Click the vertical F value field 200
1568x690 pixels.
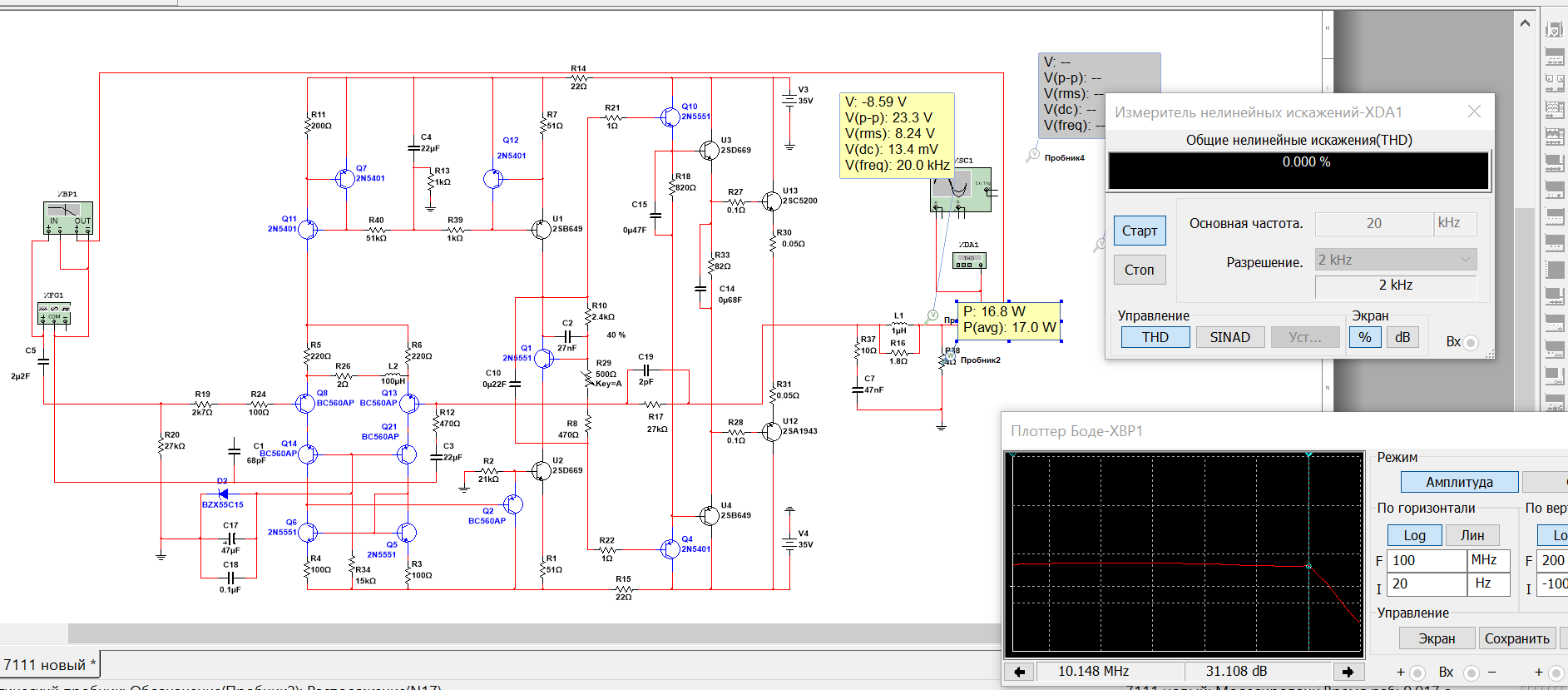coord(1552,560)
